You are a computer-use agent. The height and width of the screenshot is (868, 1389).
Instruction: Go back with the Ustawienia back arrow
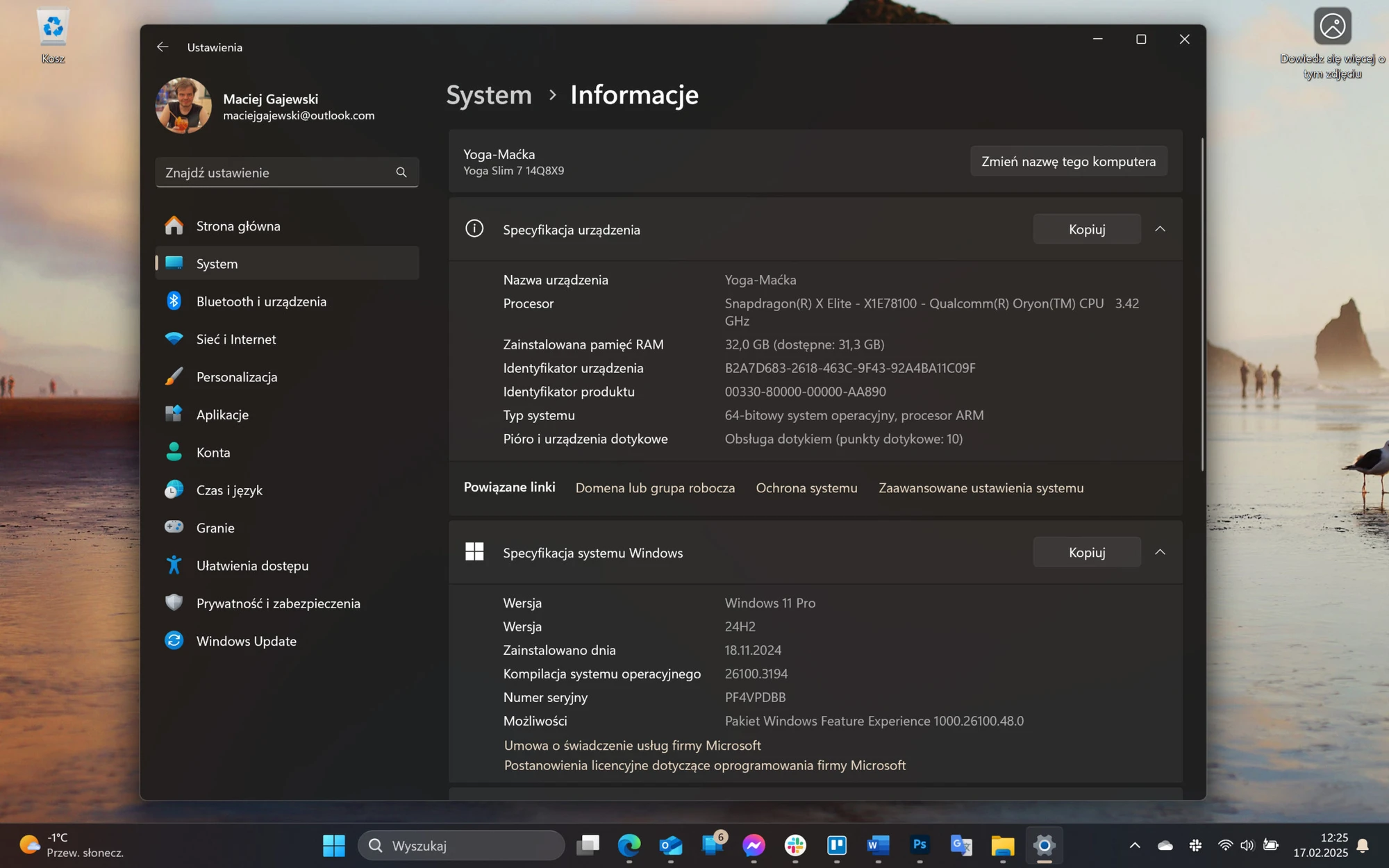pos(163,47)
